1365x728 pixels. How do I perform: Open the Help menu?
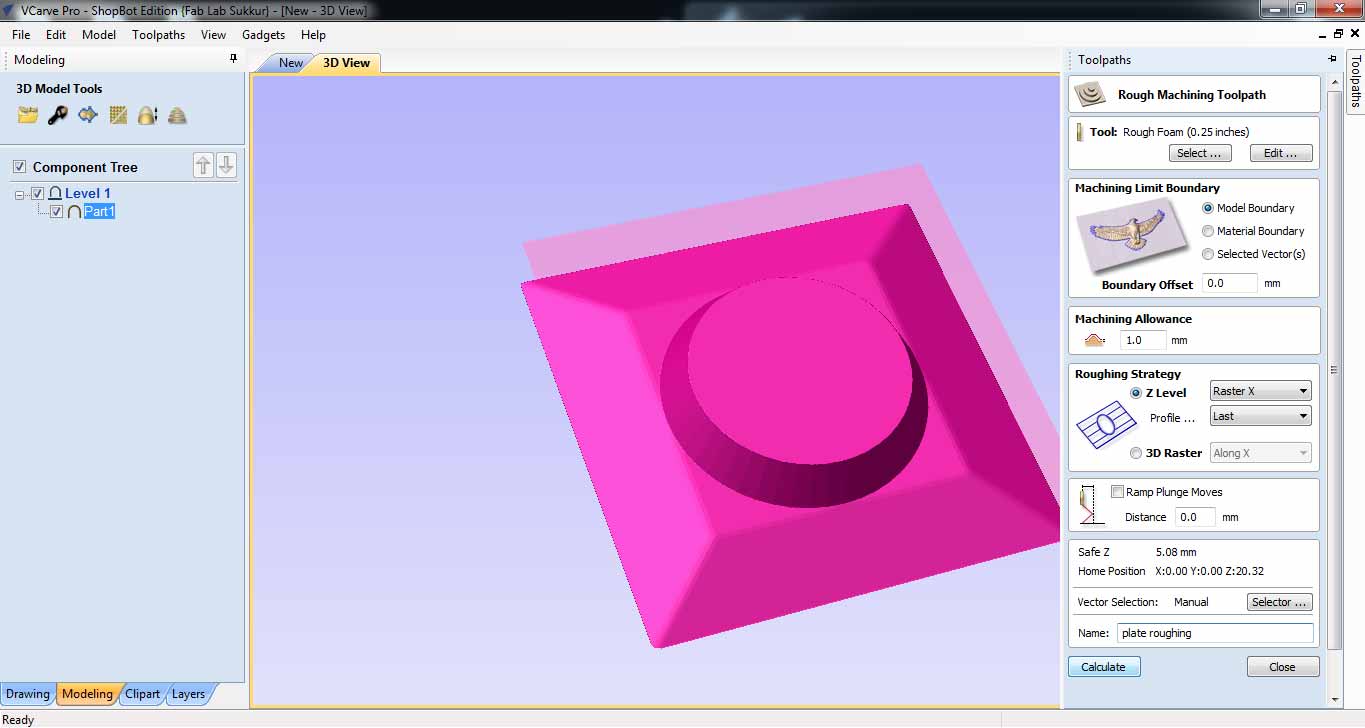click(x=313, y=34)
